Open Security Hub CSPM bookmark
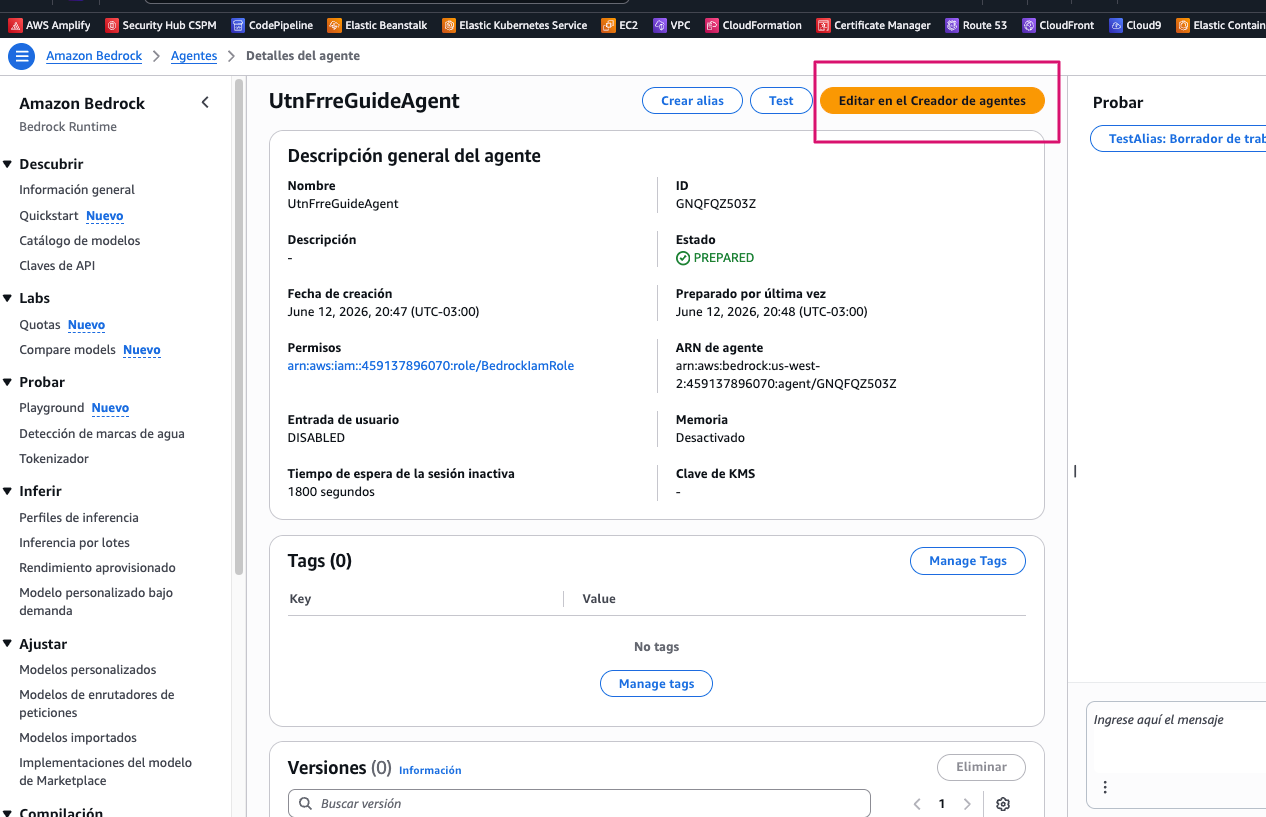 point(161,25)
